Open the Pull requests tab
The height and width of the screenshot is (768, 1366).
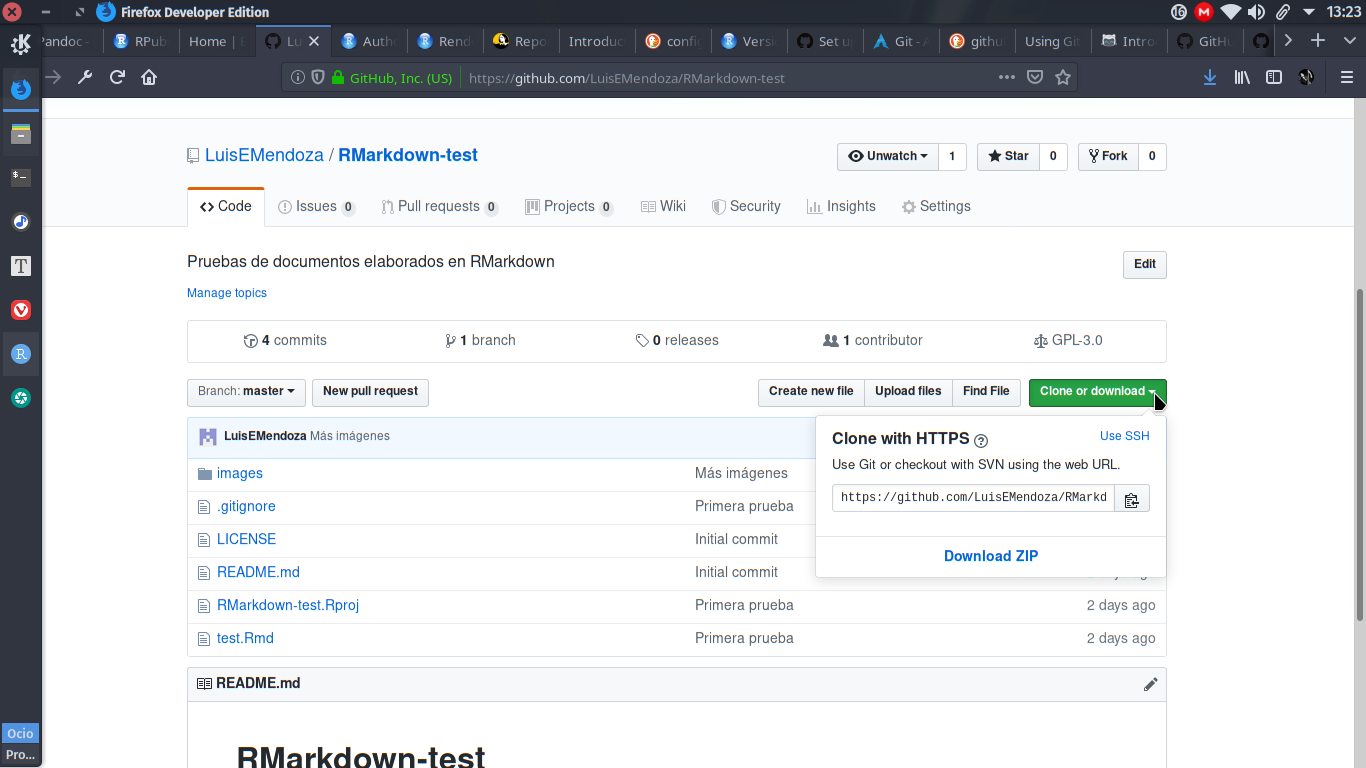point(440,206)
